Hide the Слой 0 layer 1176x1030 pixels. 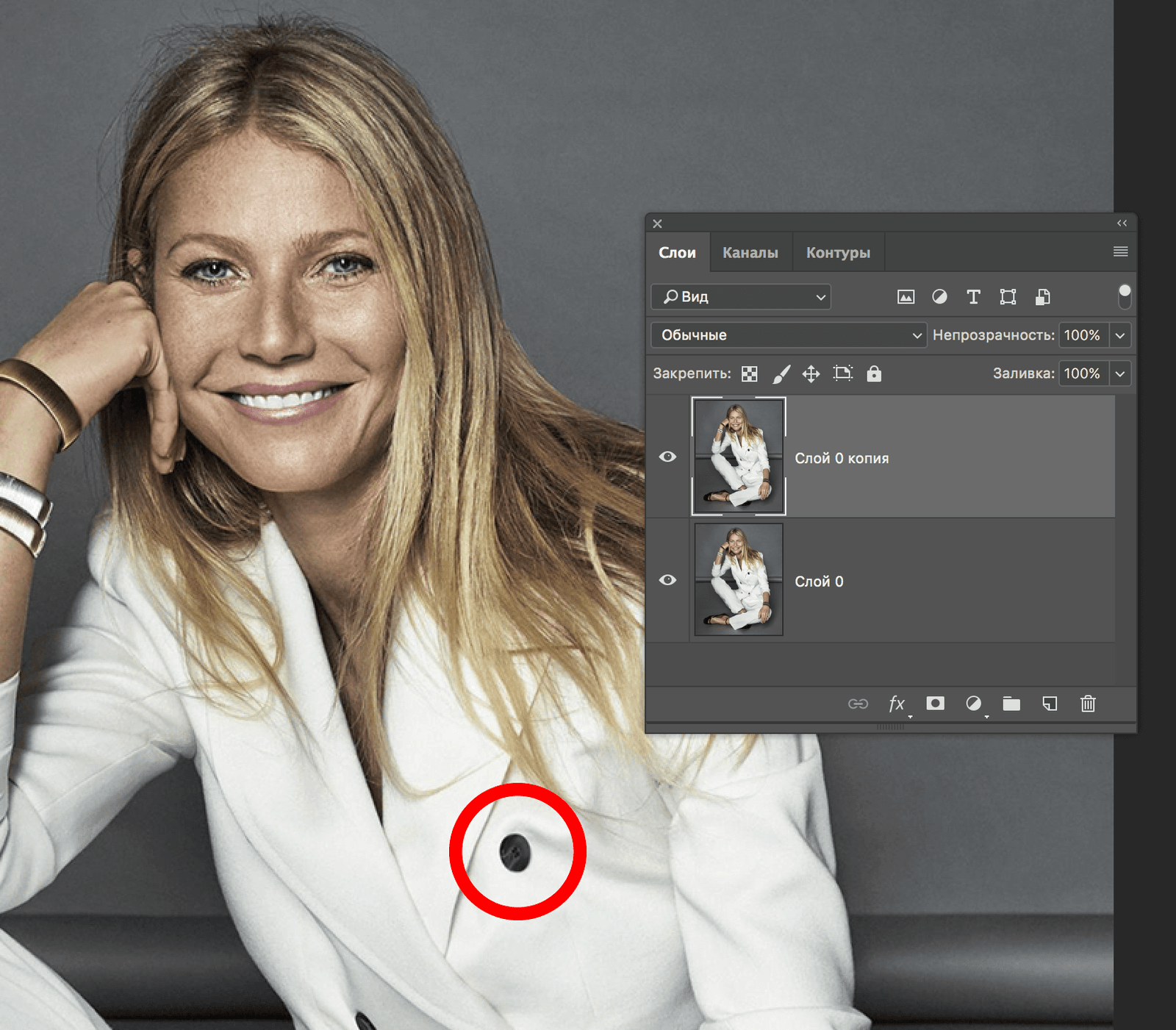(x=667, y=580)
